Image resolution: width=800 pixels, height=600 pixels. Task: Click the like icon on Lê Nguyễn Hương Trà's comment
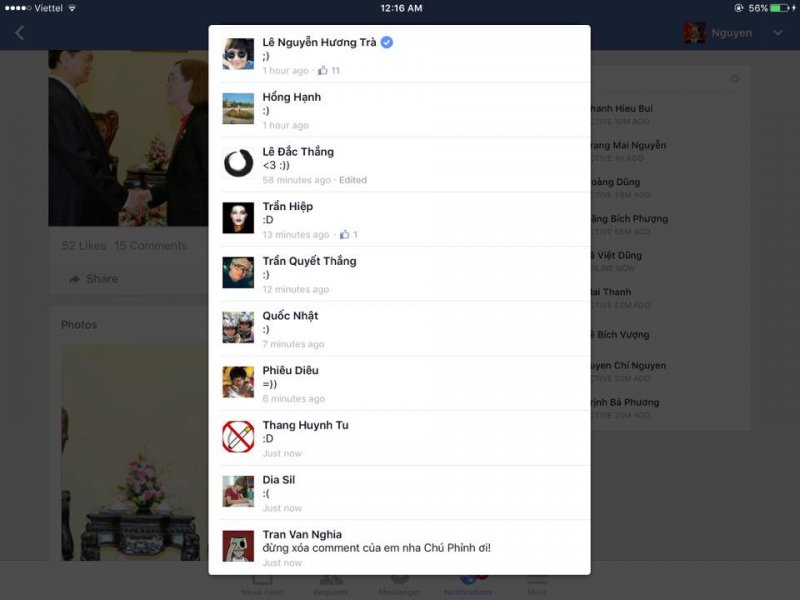click(322, 70)
